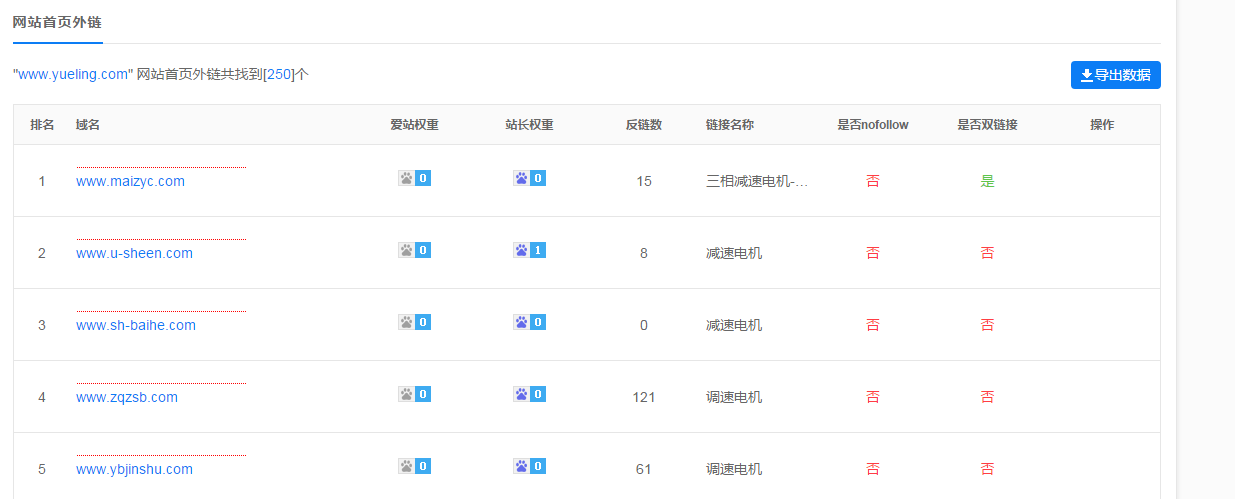This screenshot has height=499, width=1235.
Task: Click the 是否nofollow column header
Action: pos(872,125)
